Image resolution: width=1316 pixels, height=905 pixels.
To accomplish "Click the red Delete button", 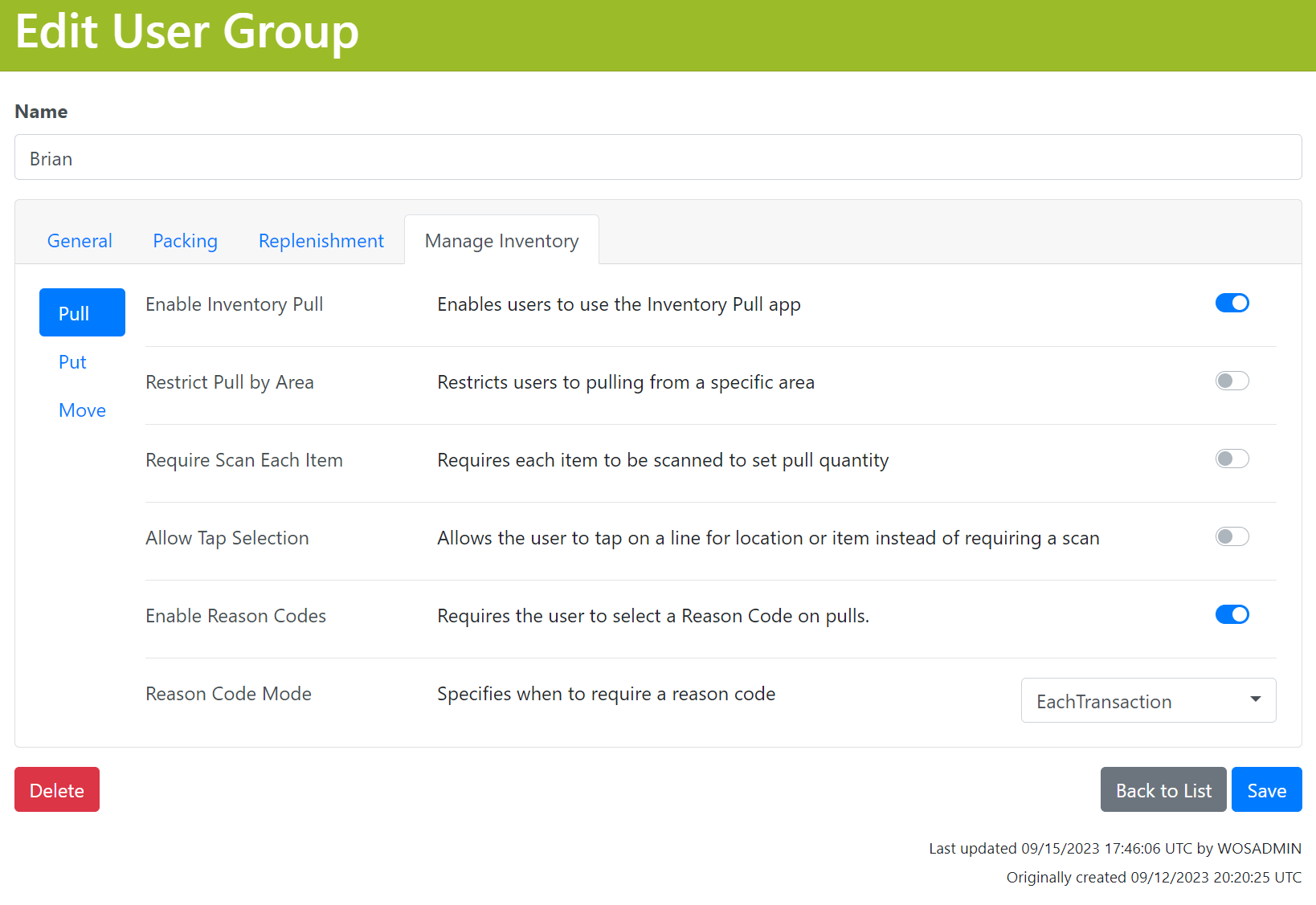I will (x=57, y=790).
